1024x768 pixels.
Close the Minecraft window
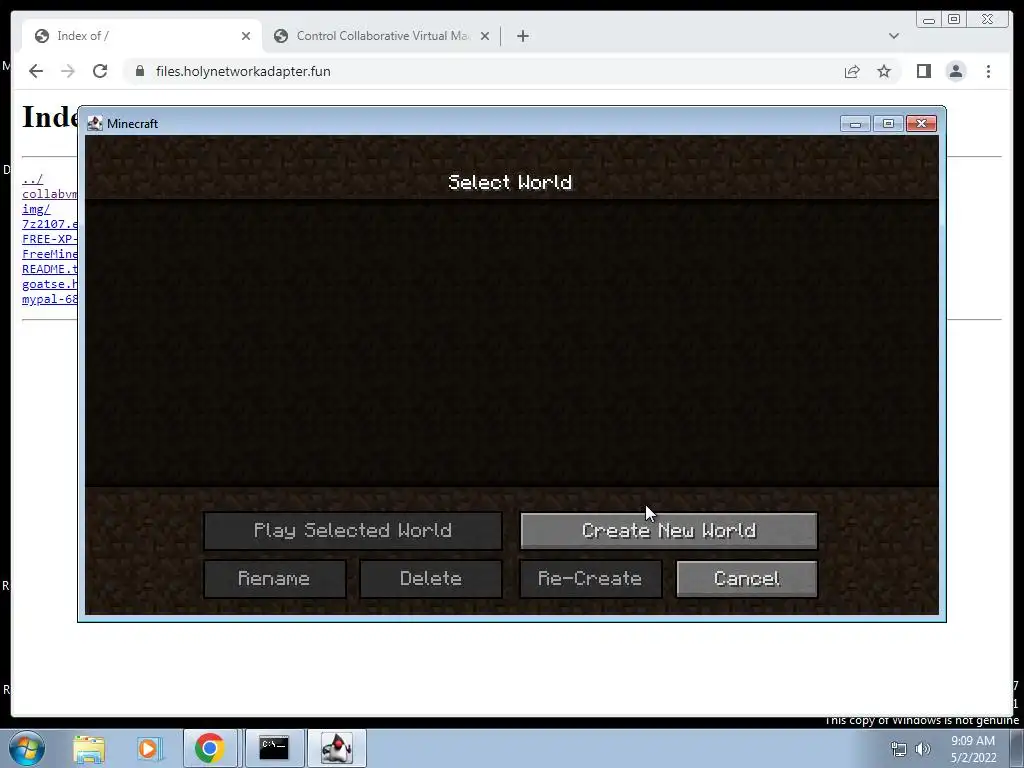[x=921, y=123]
